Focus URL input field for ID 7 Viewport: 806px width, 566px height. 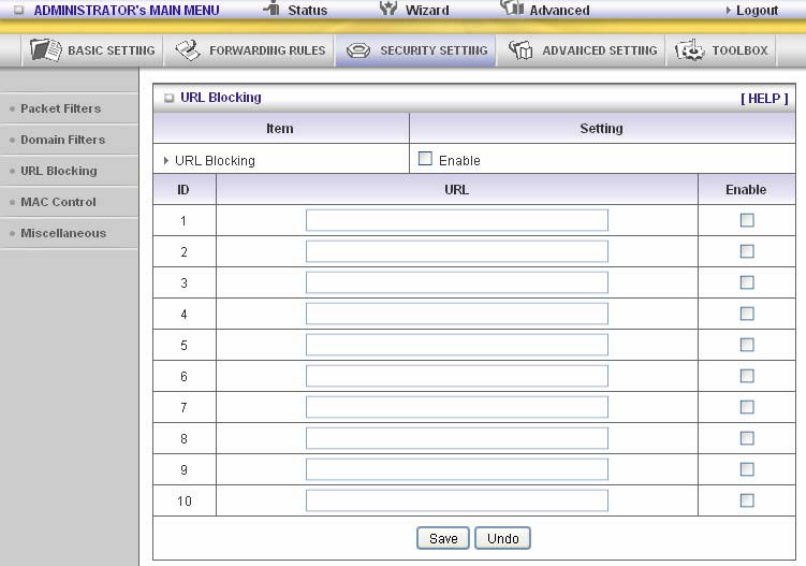coord(457,407)
